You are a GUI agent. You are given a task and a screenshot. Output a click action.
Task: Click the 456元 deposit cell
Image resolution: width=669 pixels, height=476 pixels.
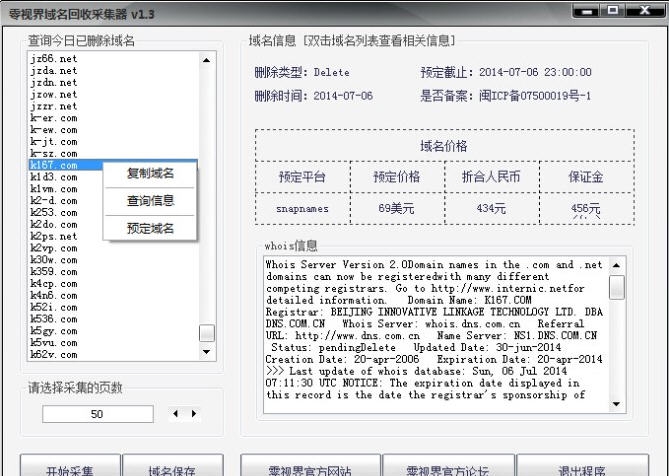point(586,209)
